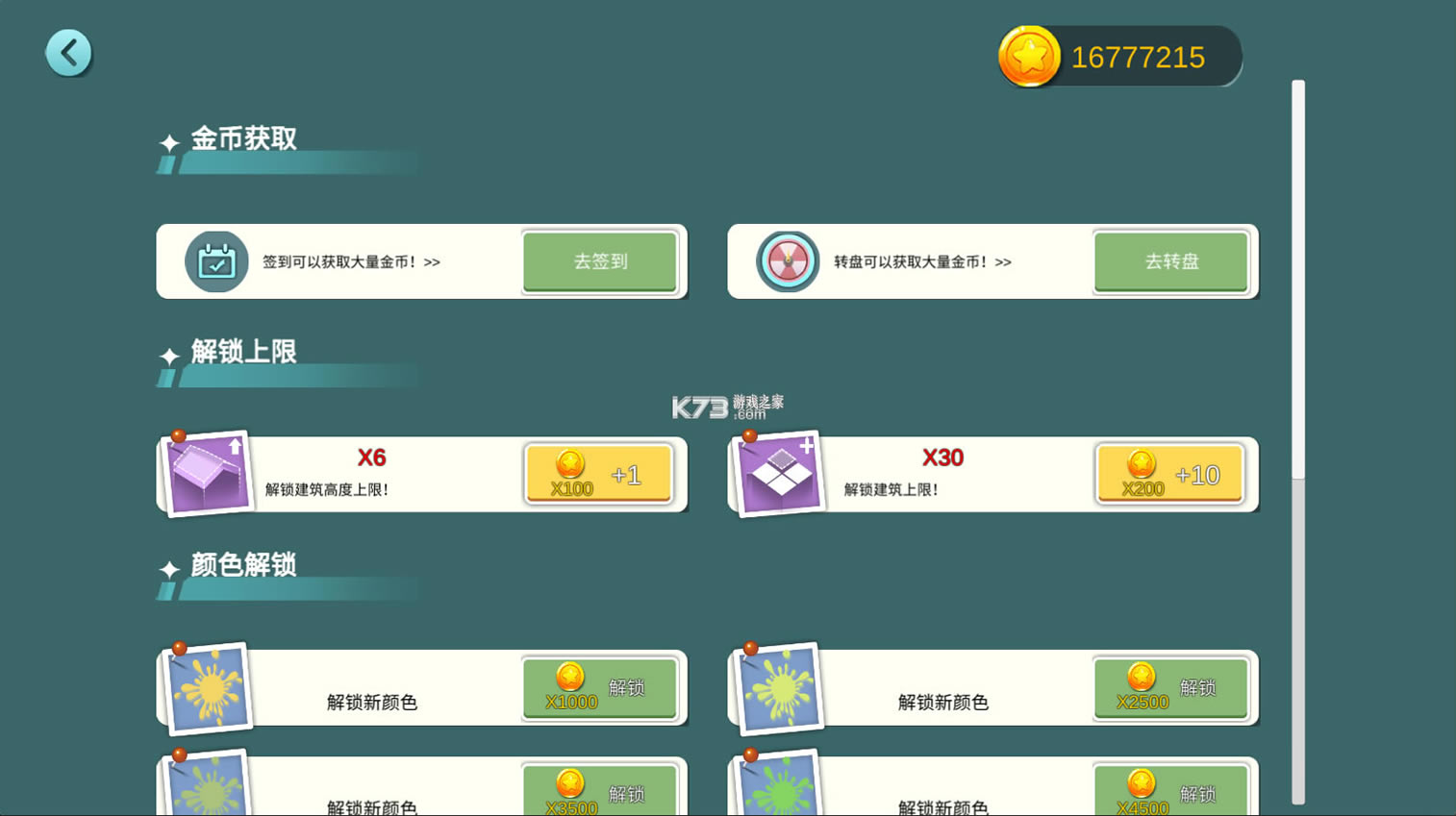
Task: Select the building count limit icon
Action: 778,473
